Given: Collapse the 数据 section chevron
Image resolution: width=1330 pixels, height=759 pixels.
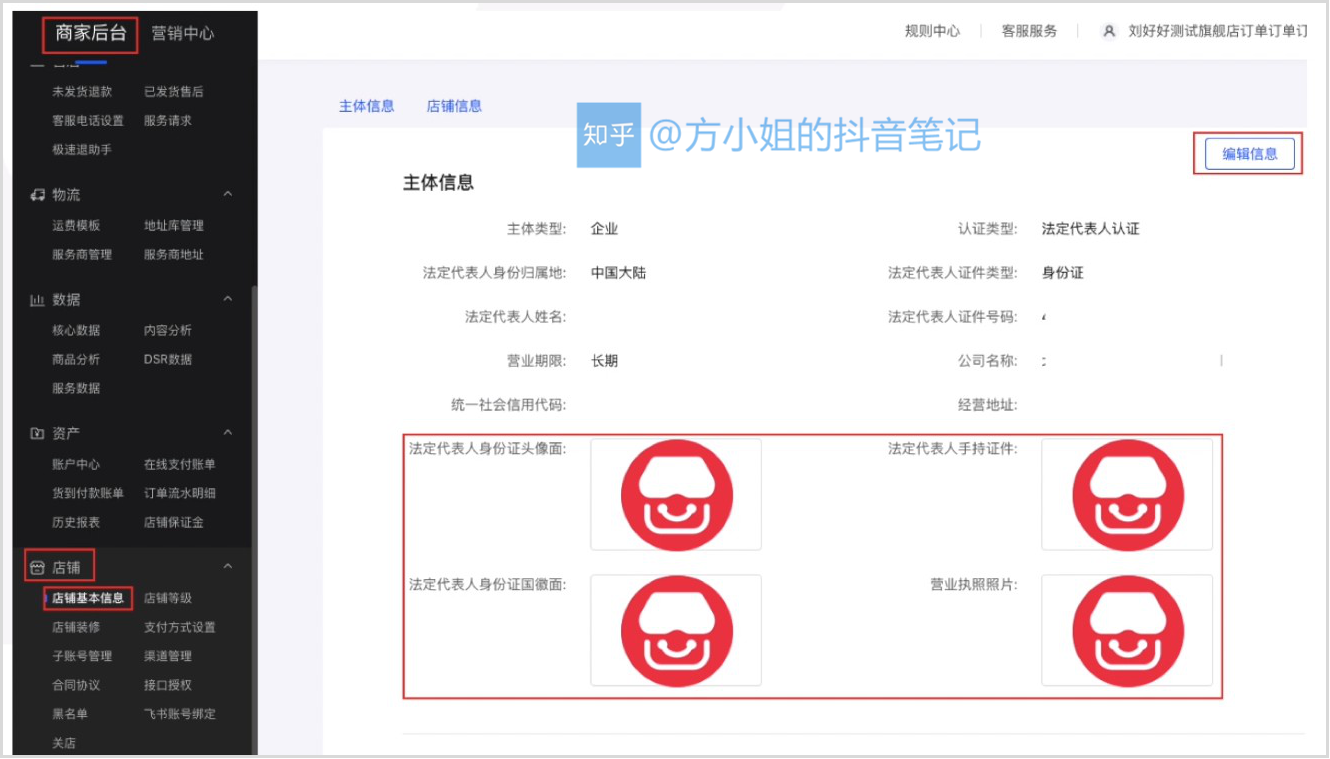Looking at the screenshot, I should coord(228,299).
